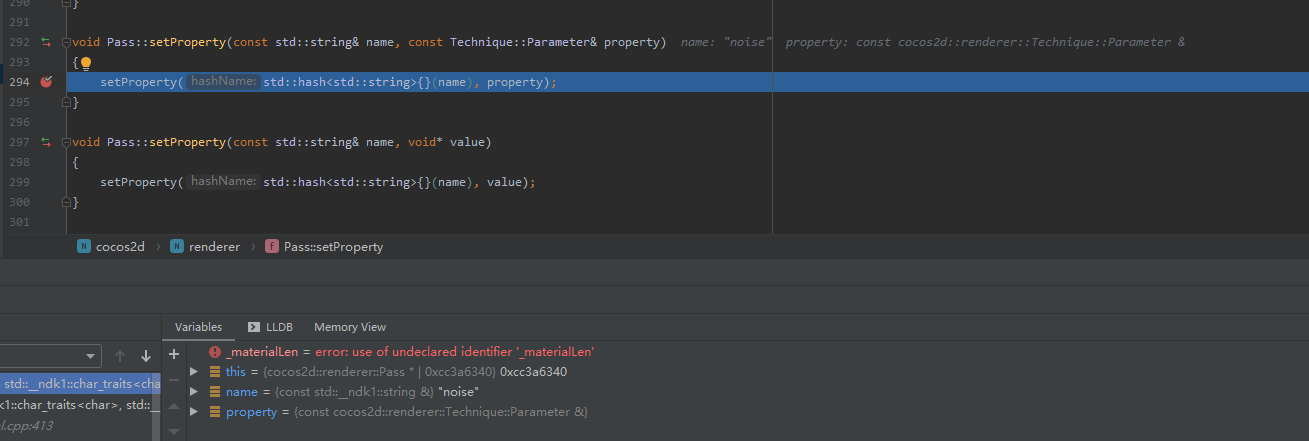Viewport: 1309px width, 441px height.
Task: Switch to the LLDB tab
Action: point(270,327)
